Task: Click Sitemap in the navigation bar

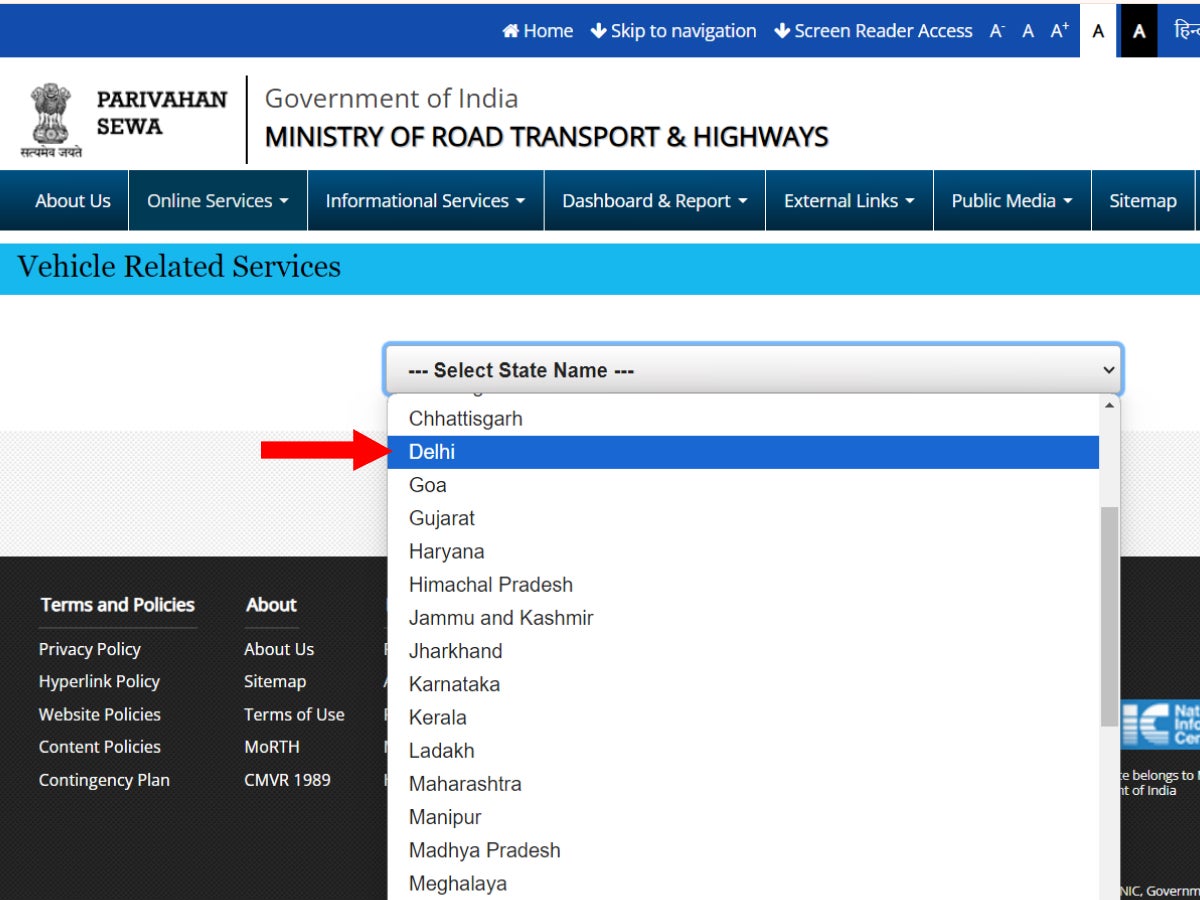Action: click(1143, 200)
